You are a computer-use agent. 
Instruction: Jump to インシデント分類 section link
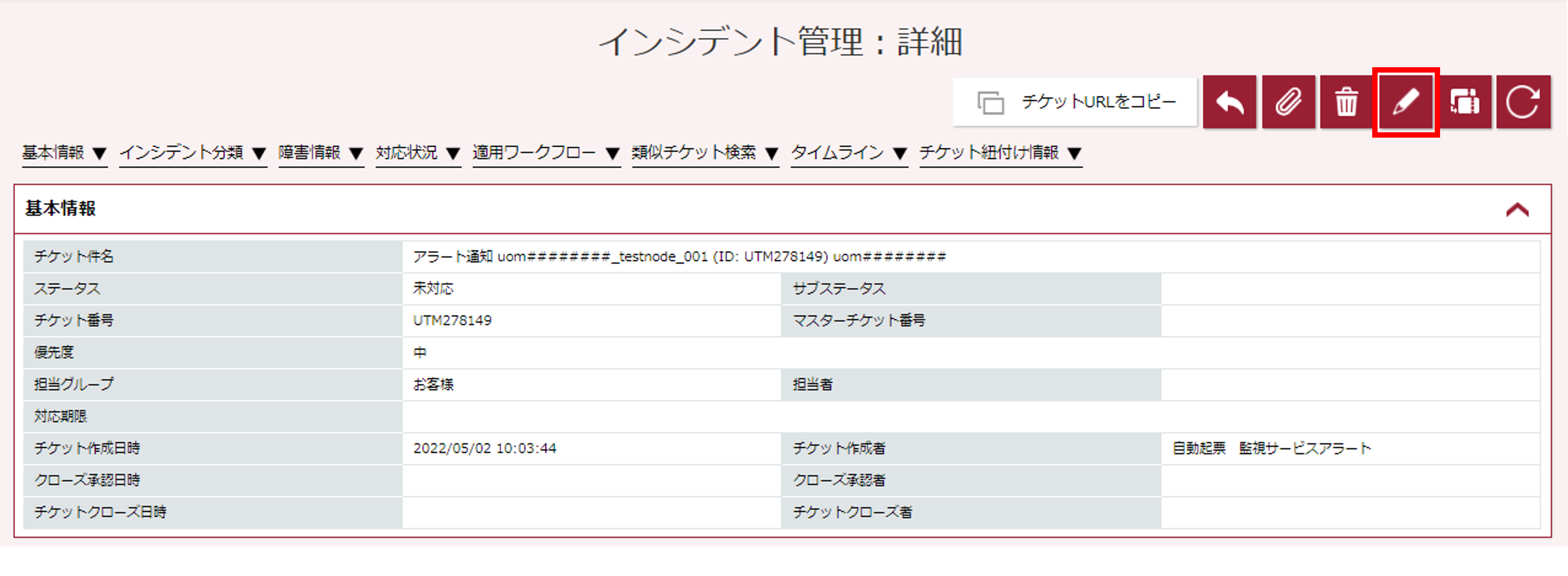coord(193,153)
